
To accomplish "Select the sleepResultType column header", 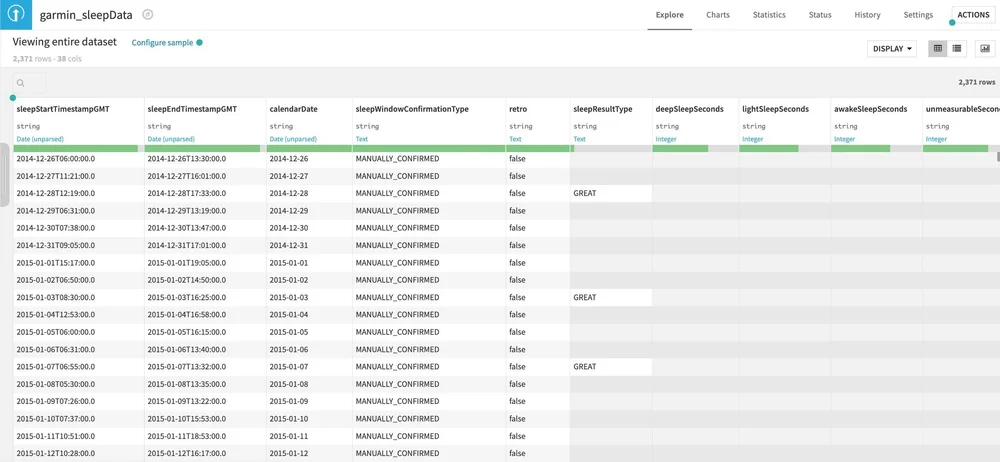I will tap(603, 109).
